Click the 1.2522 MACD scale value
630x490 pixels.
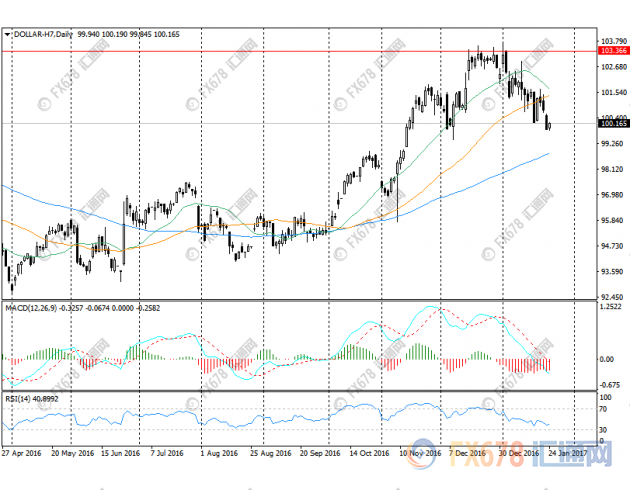coord(611,308)
